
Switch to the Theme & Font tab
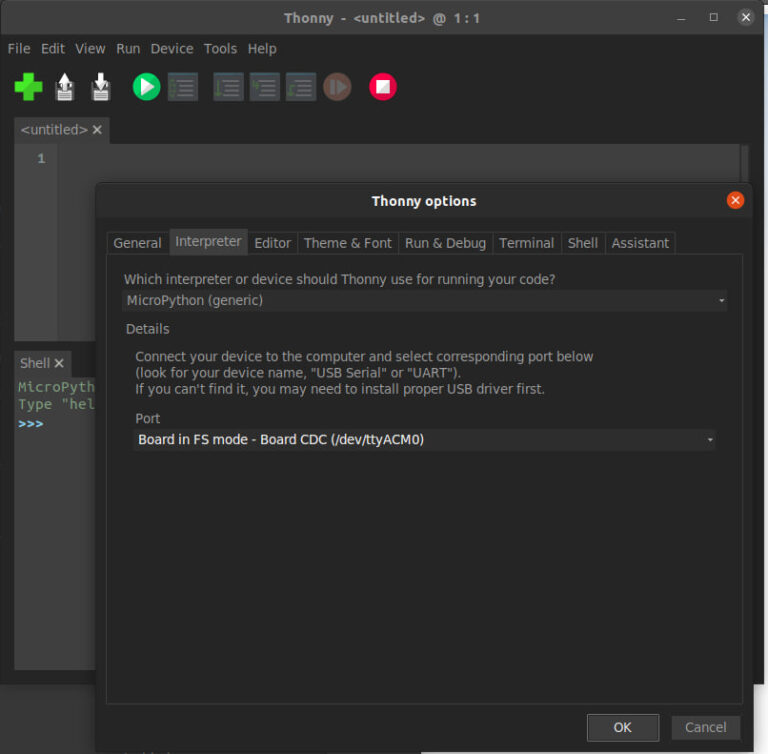click(x=347, y=243)
